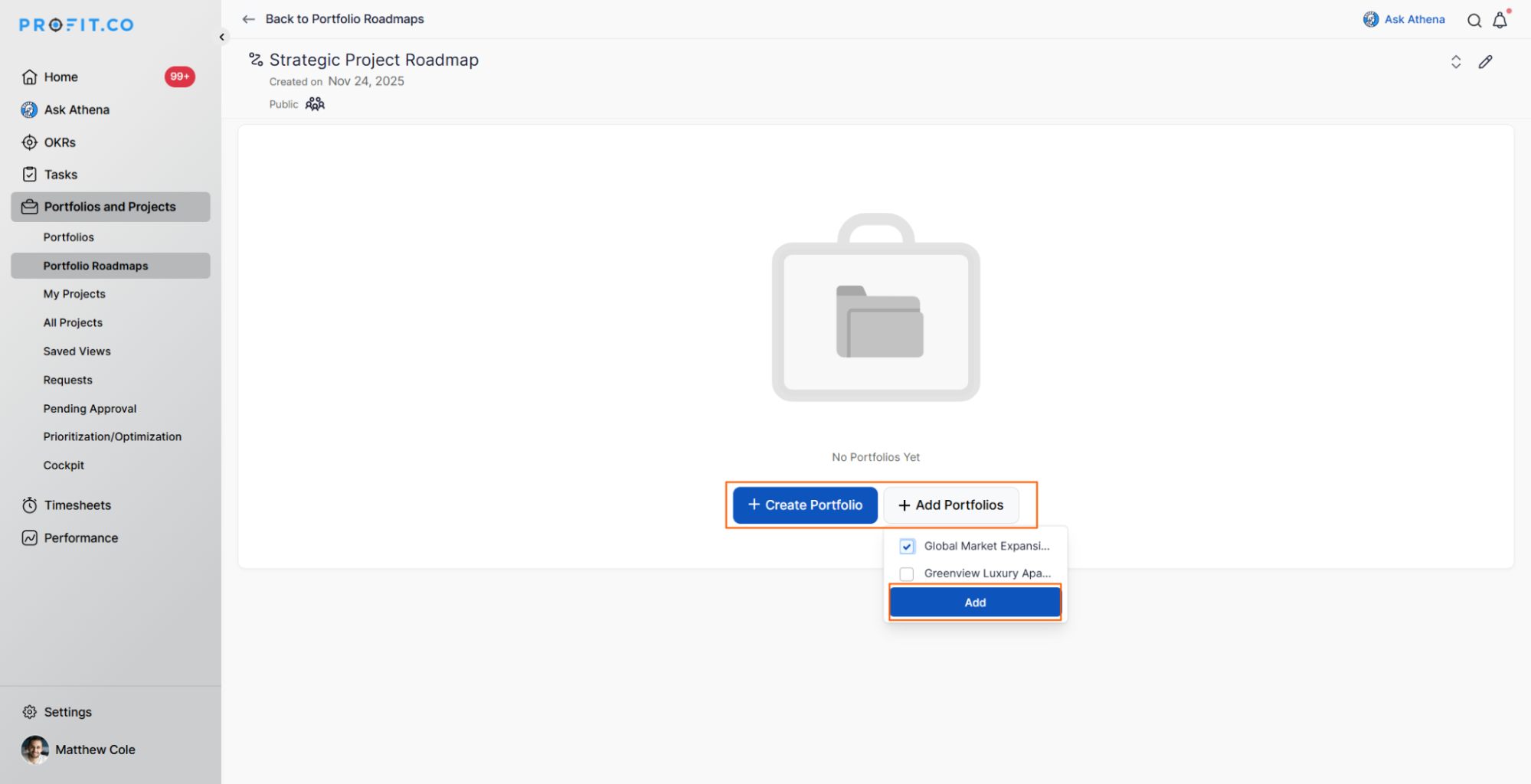Expand the Saved Views section
Screen dimensions: 1531x784
click(77, 351)
